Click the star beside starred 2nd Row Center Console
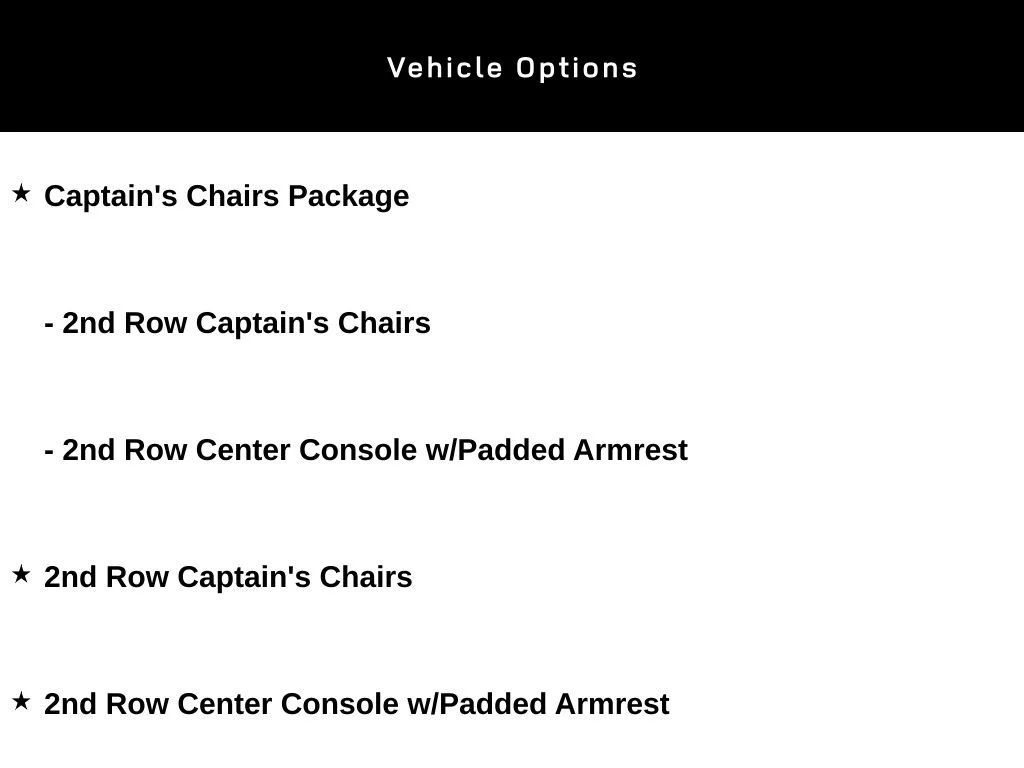This screenshot has width=1024, height=768. pos(22,701)
